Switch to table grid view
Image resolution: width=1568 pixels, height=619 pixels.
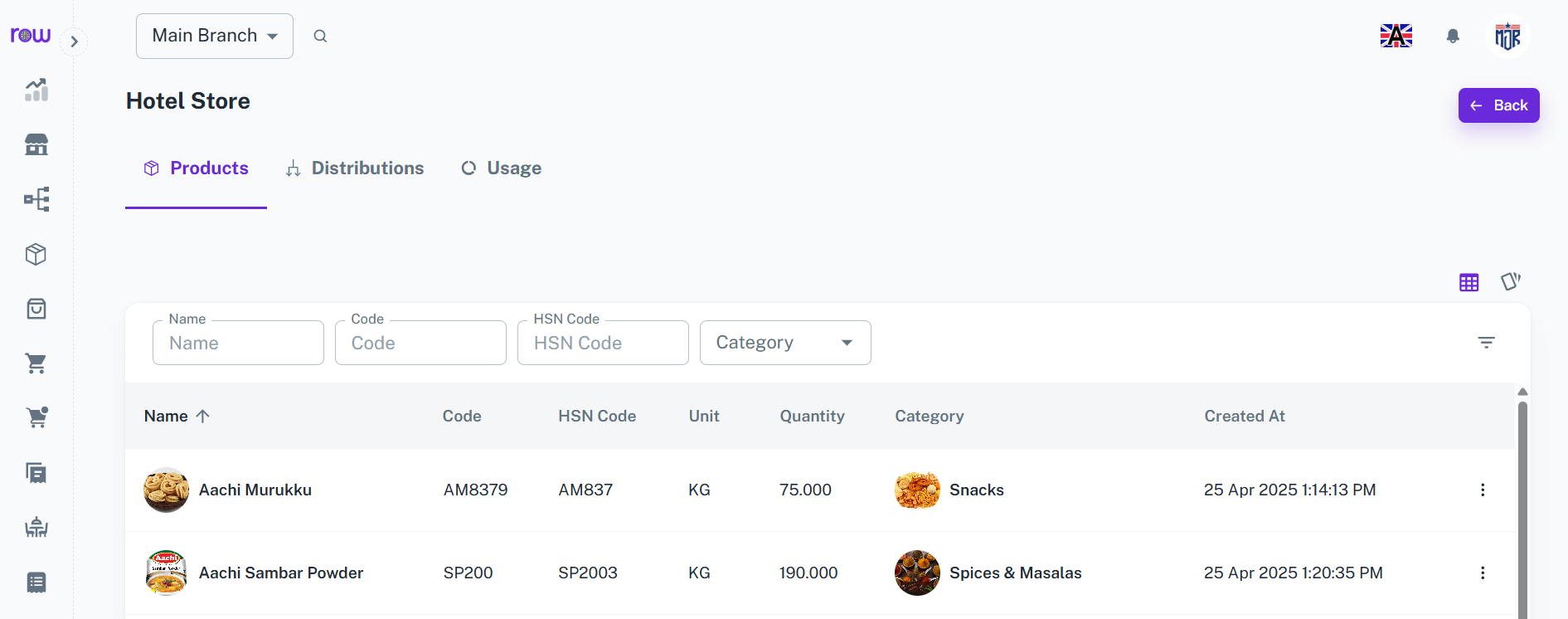[x=1468, y=282]
